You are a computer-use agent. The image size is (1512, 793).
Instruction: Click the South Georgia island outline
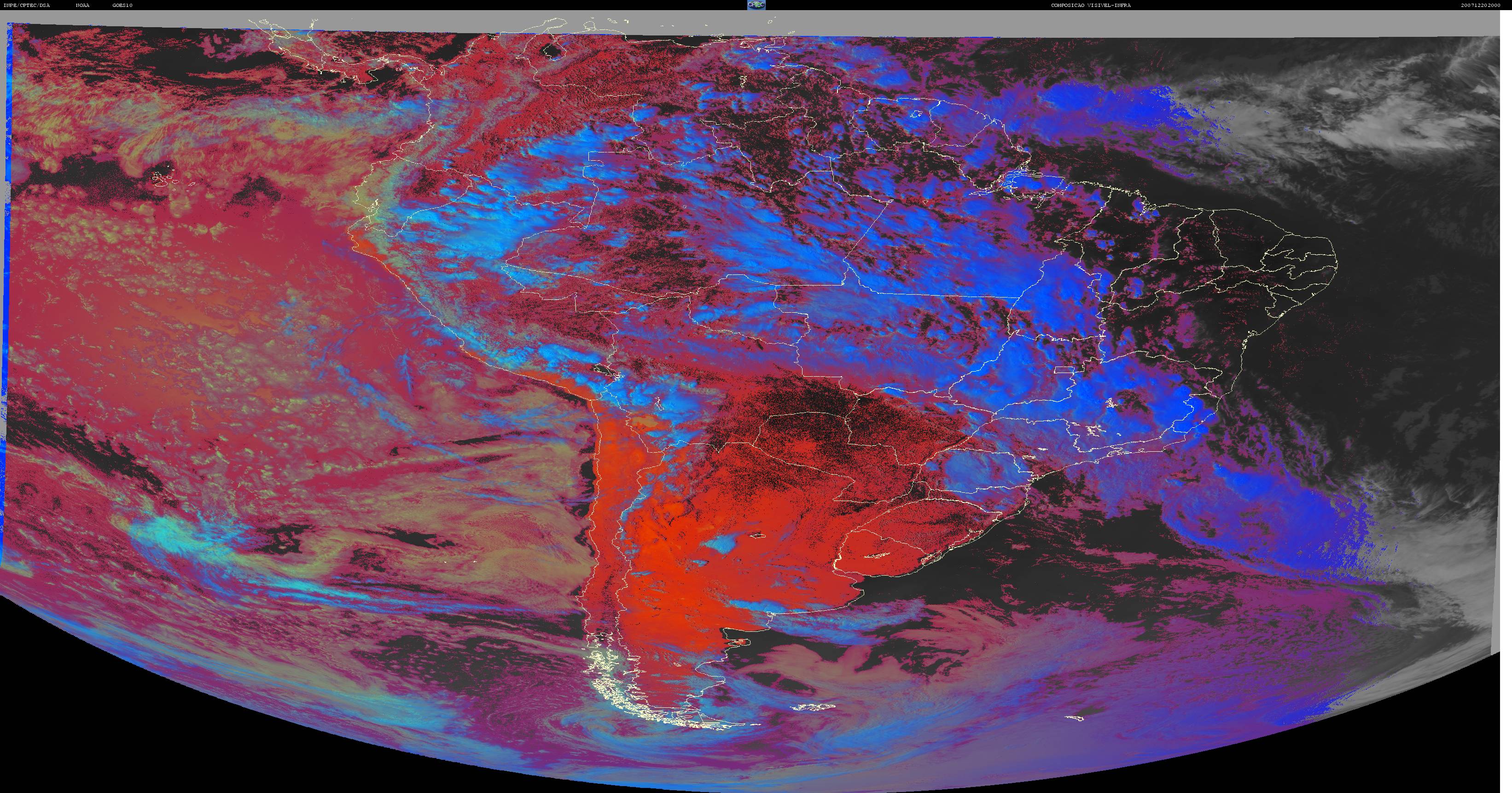(1075, 717)
